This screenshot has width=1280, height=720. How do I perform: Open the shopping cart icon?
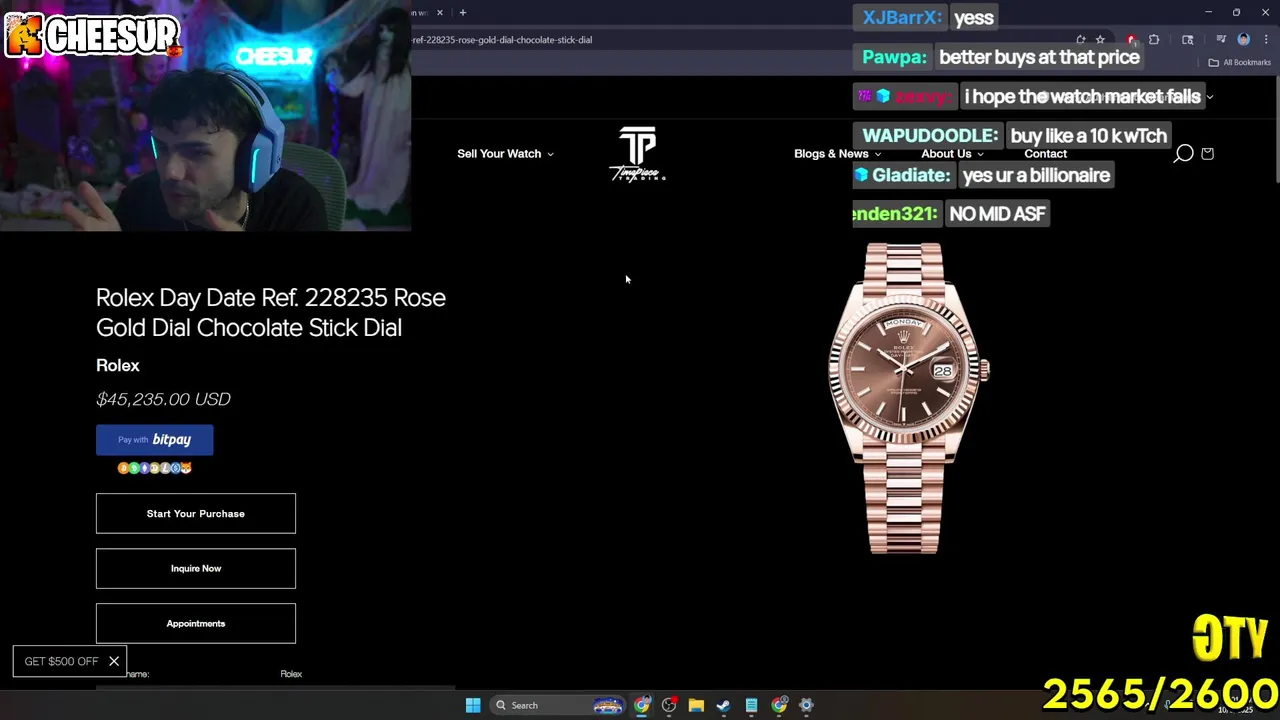(1207, 153)
